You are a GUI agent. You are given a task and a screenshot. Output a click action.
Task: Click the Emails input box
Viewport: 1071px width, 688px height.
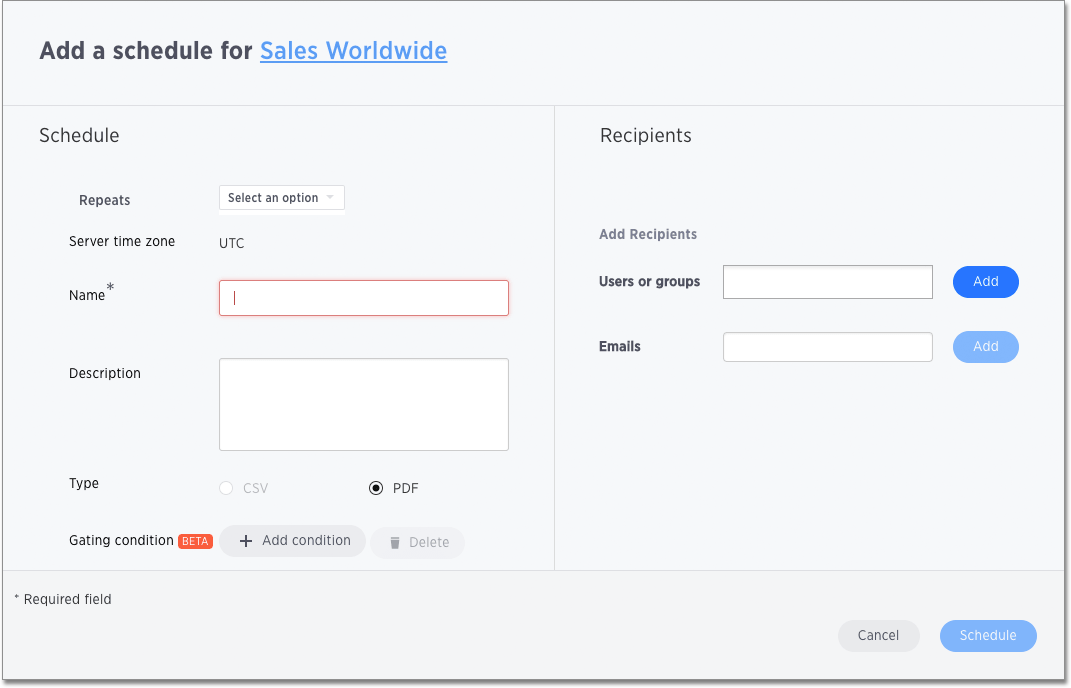tap(827, 347)
